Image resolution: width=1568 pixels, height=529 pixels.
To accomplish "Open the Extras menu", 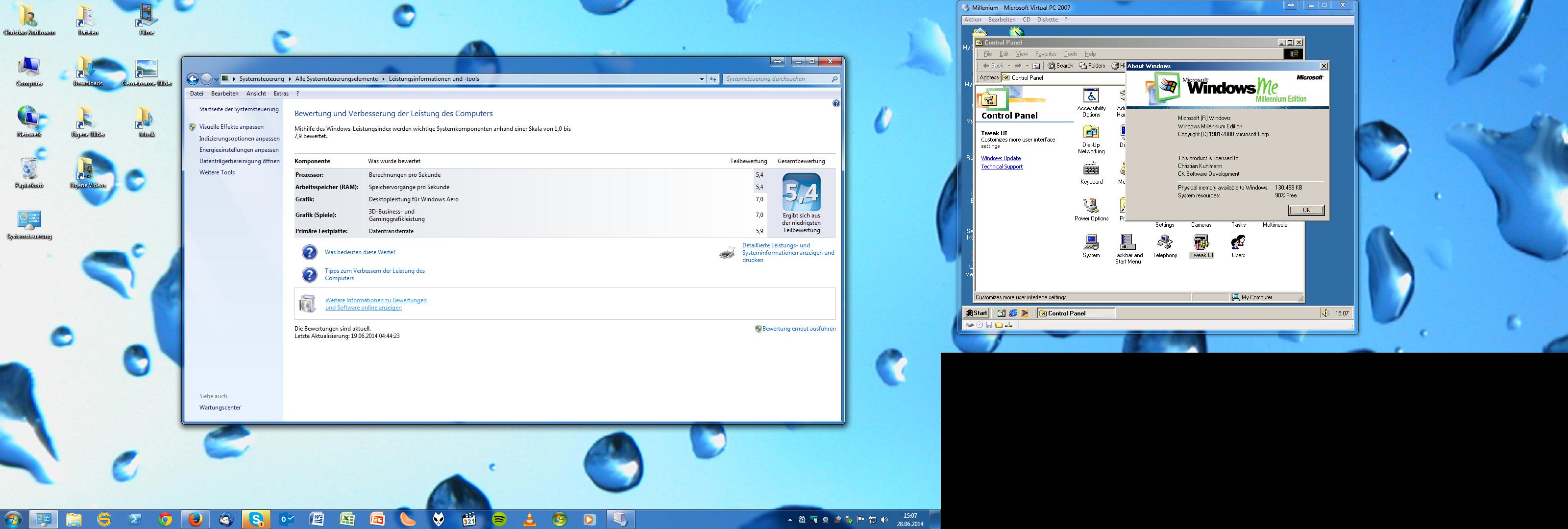I will [x=281, y=94].
